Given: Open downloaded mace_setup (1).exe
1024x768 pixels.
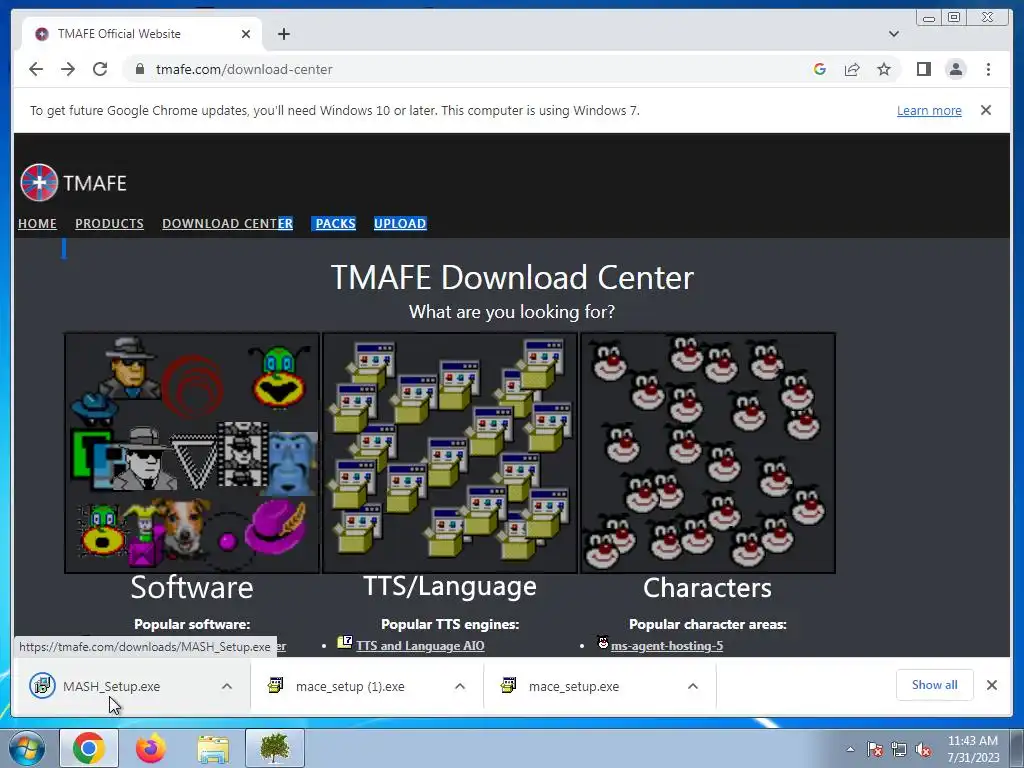Looking at the screenshot, I should coord(350,686).
